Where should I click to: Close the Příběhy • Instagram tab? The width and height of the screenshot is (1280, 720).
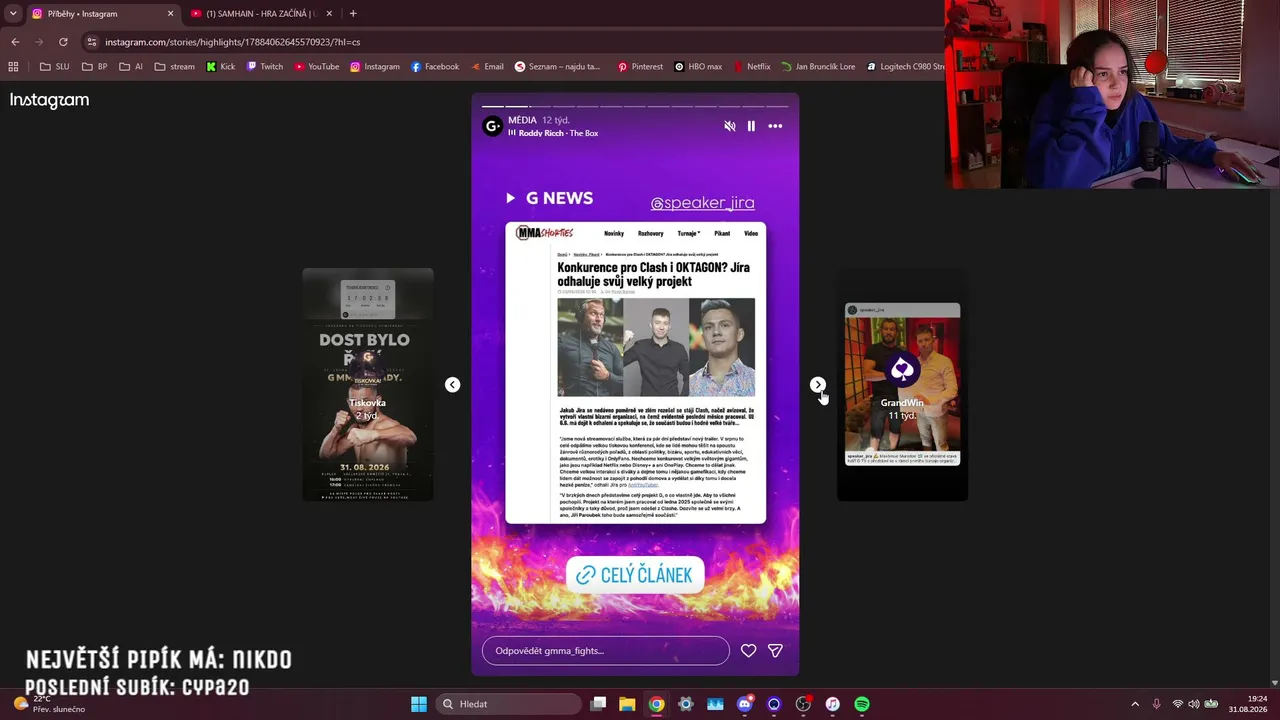(x=170, y=14)
